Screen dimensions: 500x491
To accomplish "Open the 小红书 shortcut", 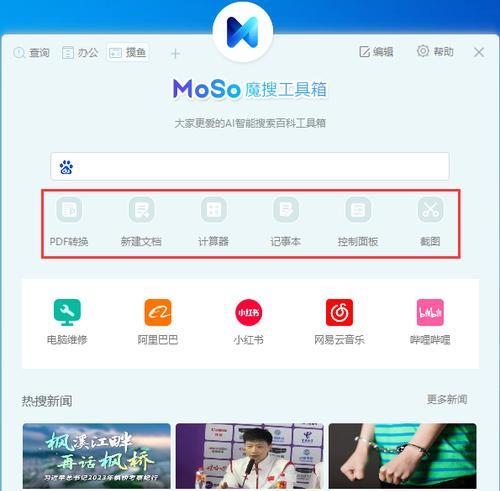I will pyautogui.click(x=249, y=312).
